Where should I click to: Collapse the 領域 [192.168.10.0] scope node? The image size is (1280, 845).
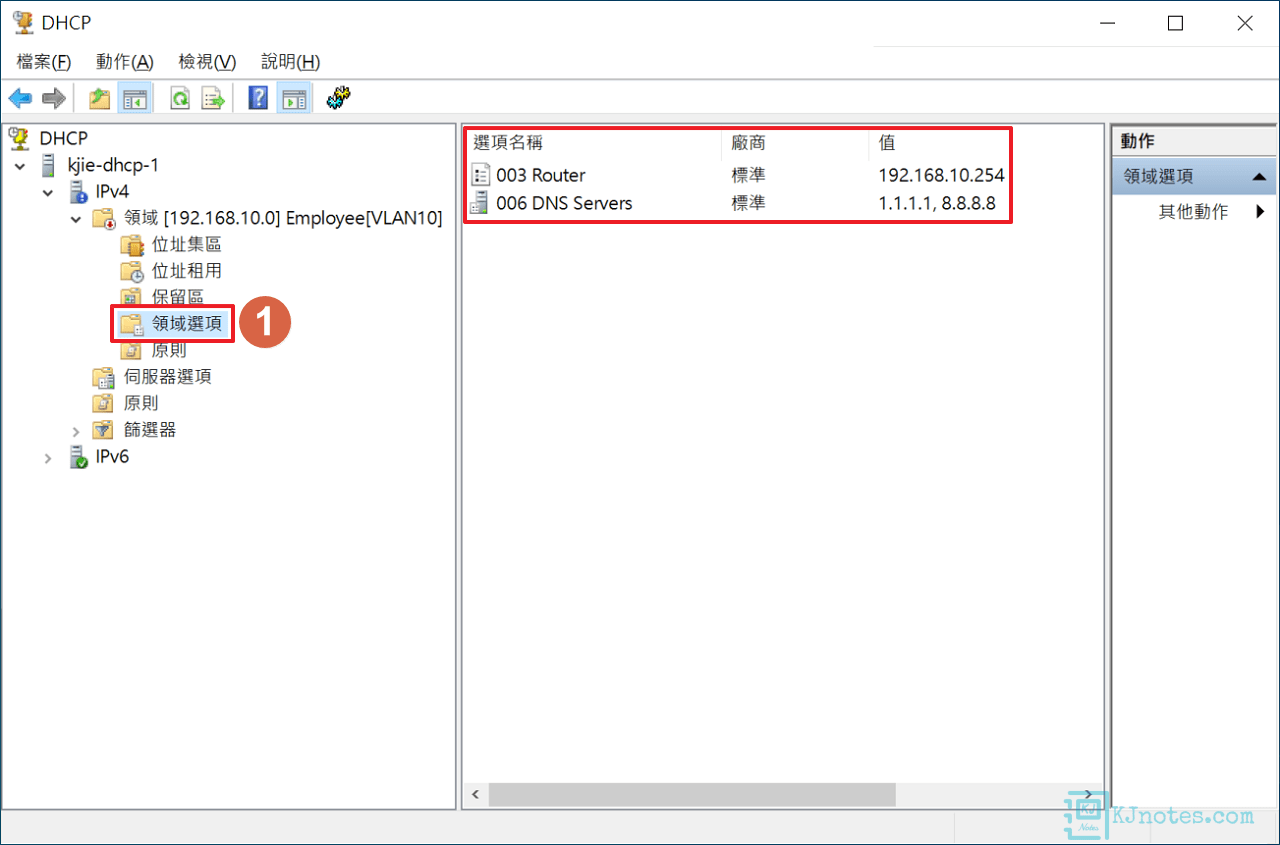tap(76, 218)
